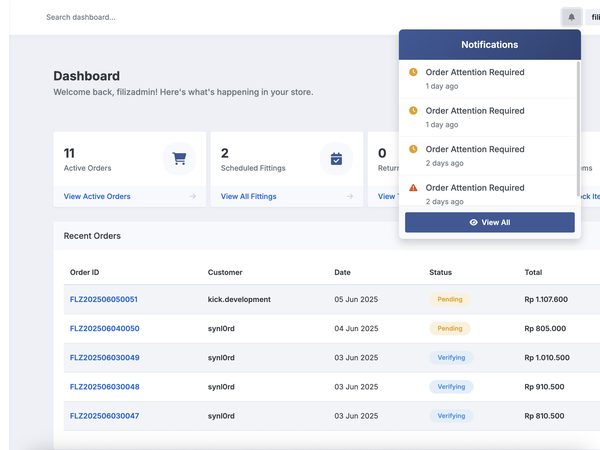The image size is (600, 450).
Task: Open order FLZ202506030049
Action: (104, 357)
